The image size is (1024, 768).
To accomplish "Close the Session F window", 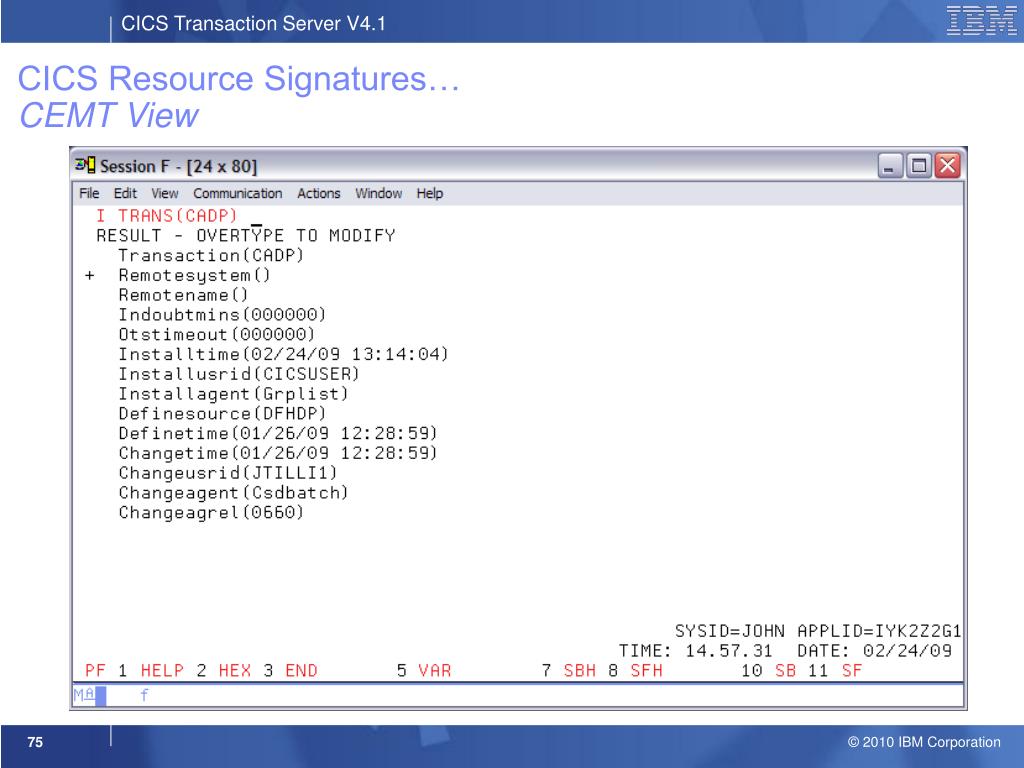I will [x=948, y=166].
